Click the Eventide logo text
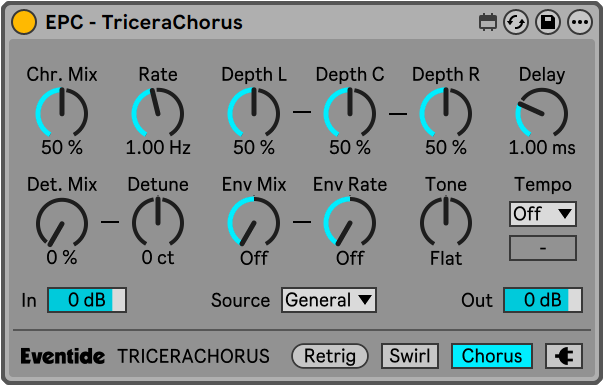Image resolution: width=604 pixels, height=386 pixels. (x=62, y=356)
